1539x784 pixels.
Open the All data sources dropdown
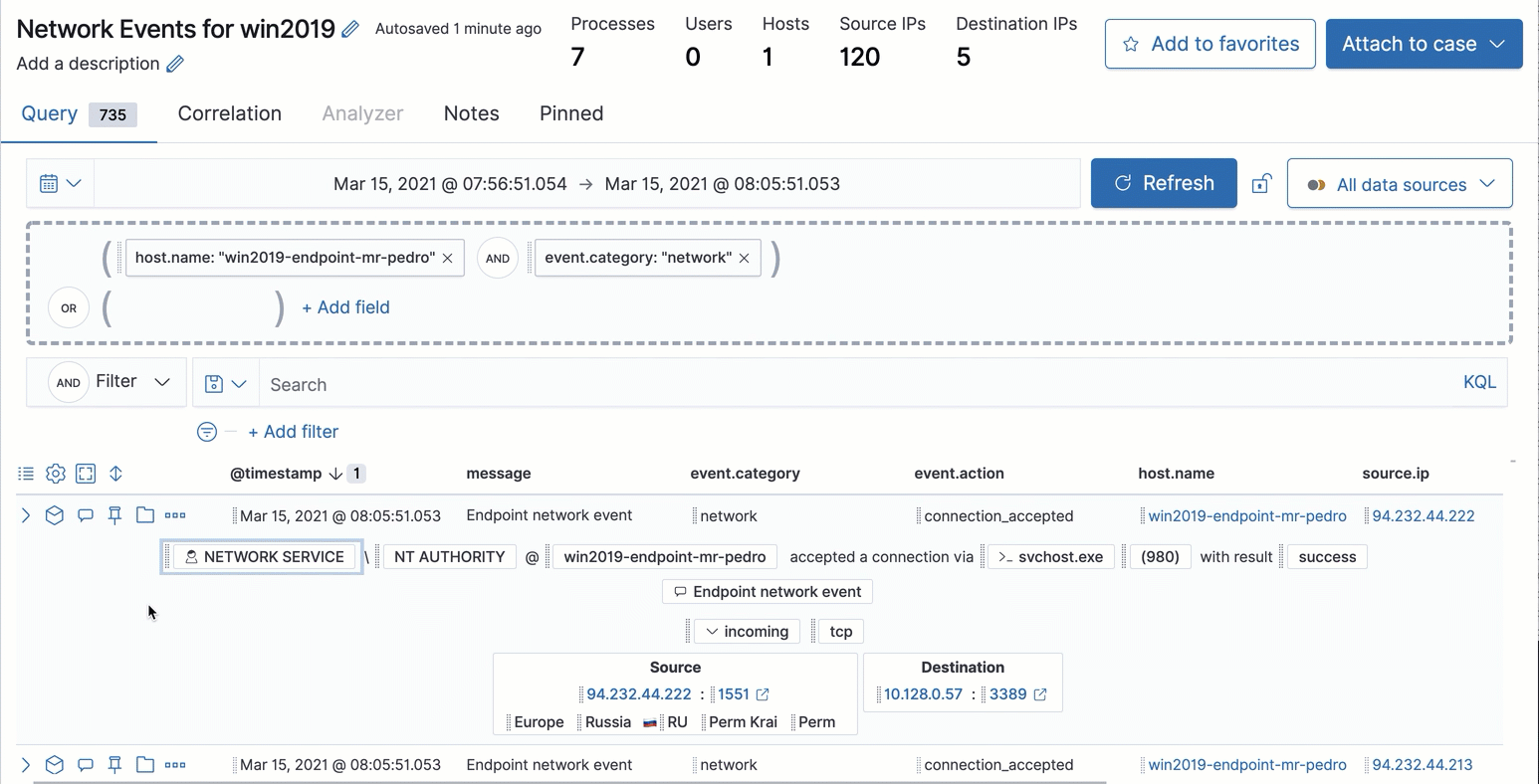[x=1400, y=183]
